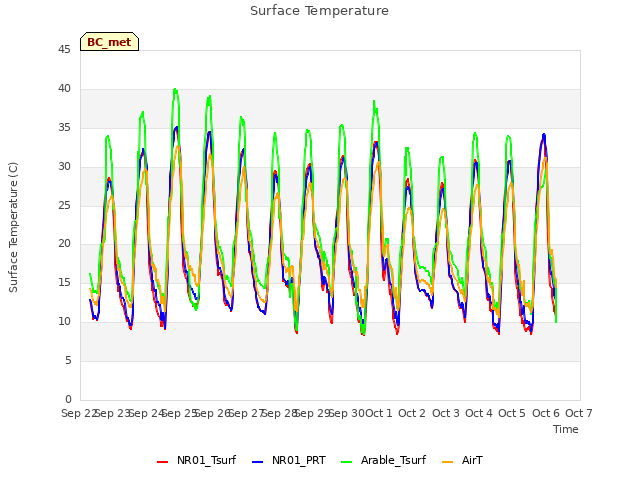Click the Oct 4 x-axis tick label

point(479,413)
